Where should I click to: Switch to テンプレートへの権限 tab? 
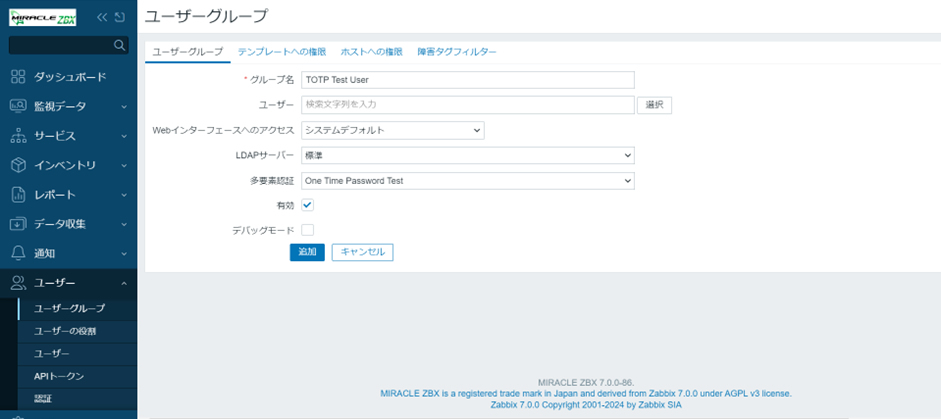[x=281, y=52]
